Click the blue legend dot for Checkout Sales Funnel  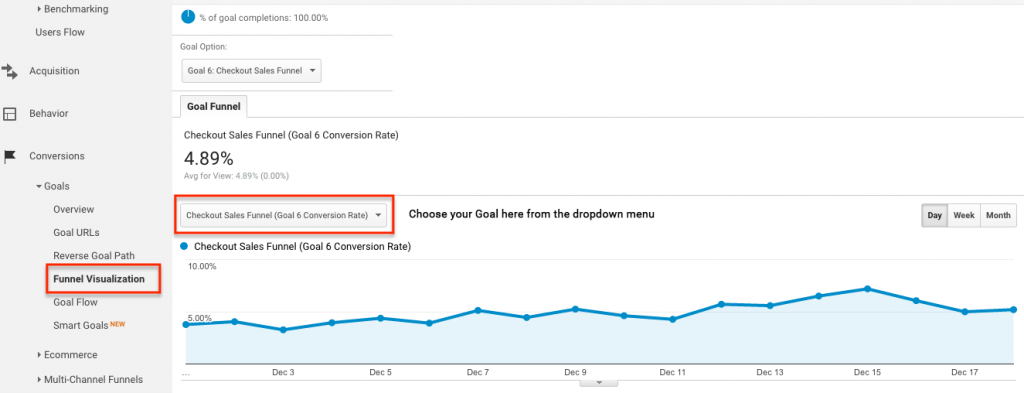[184, 247]
